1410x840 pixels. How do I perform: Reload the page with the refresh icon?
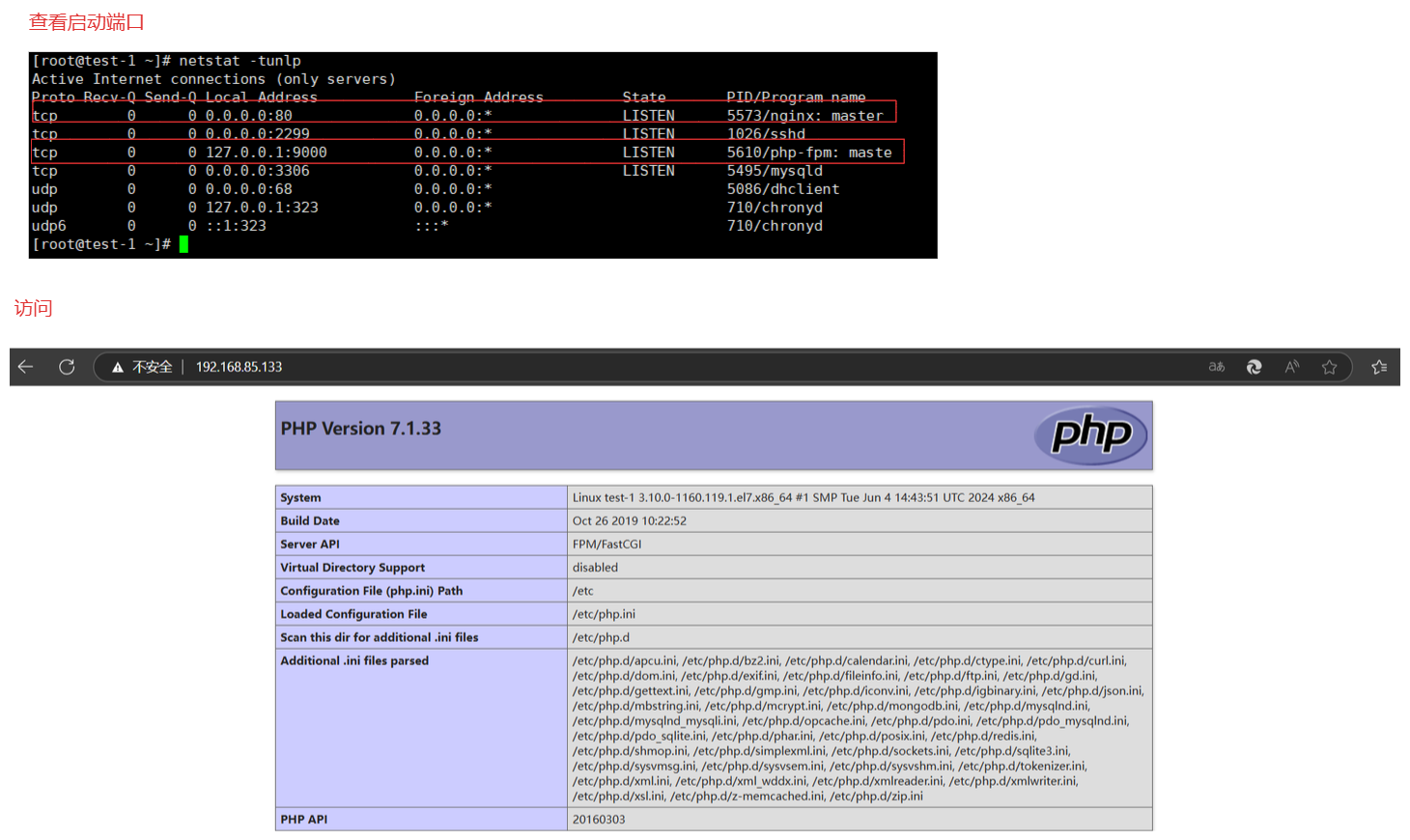[x=67, y=367]
